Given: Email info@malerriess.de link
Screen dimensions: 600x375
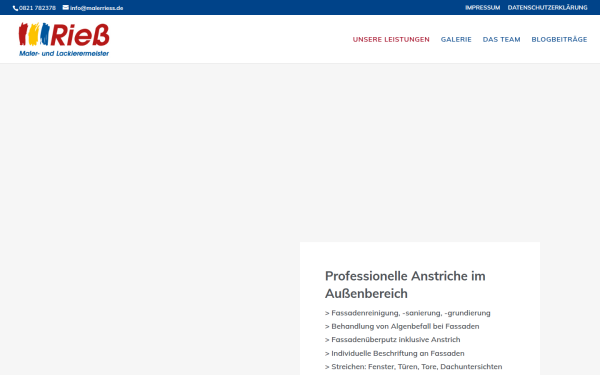Looking at the screenshot, I should pos(96,8).
